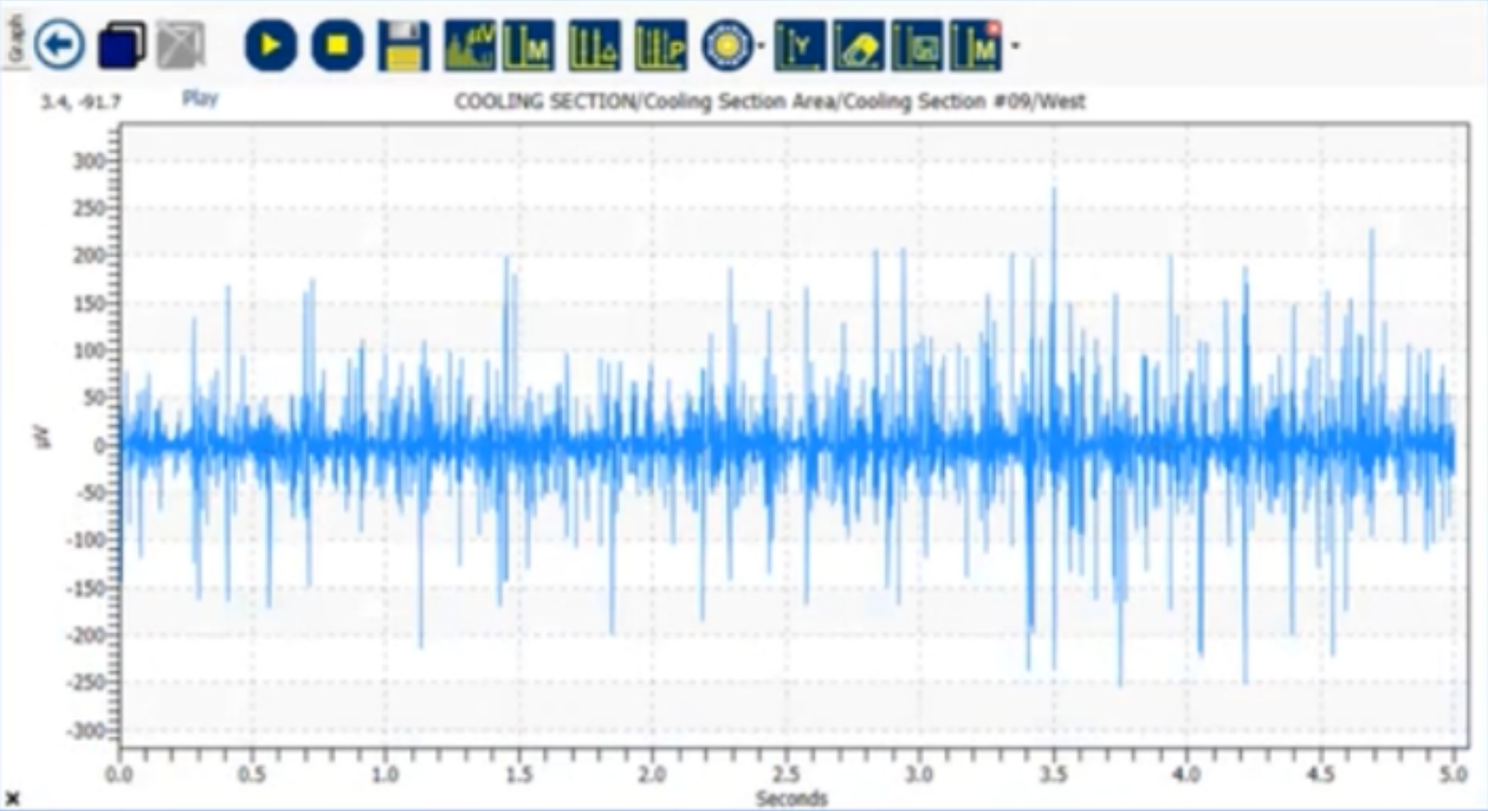Expand the bearing icon dropdown arrow
1488x811 pixels.
[x=762, y=47]
